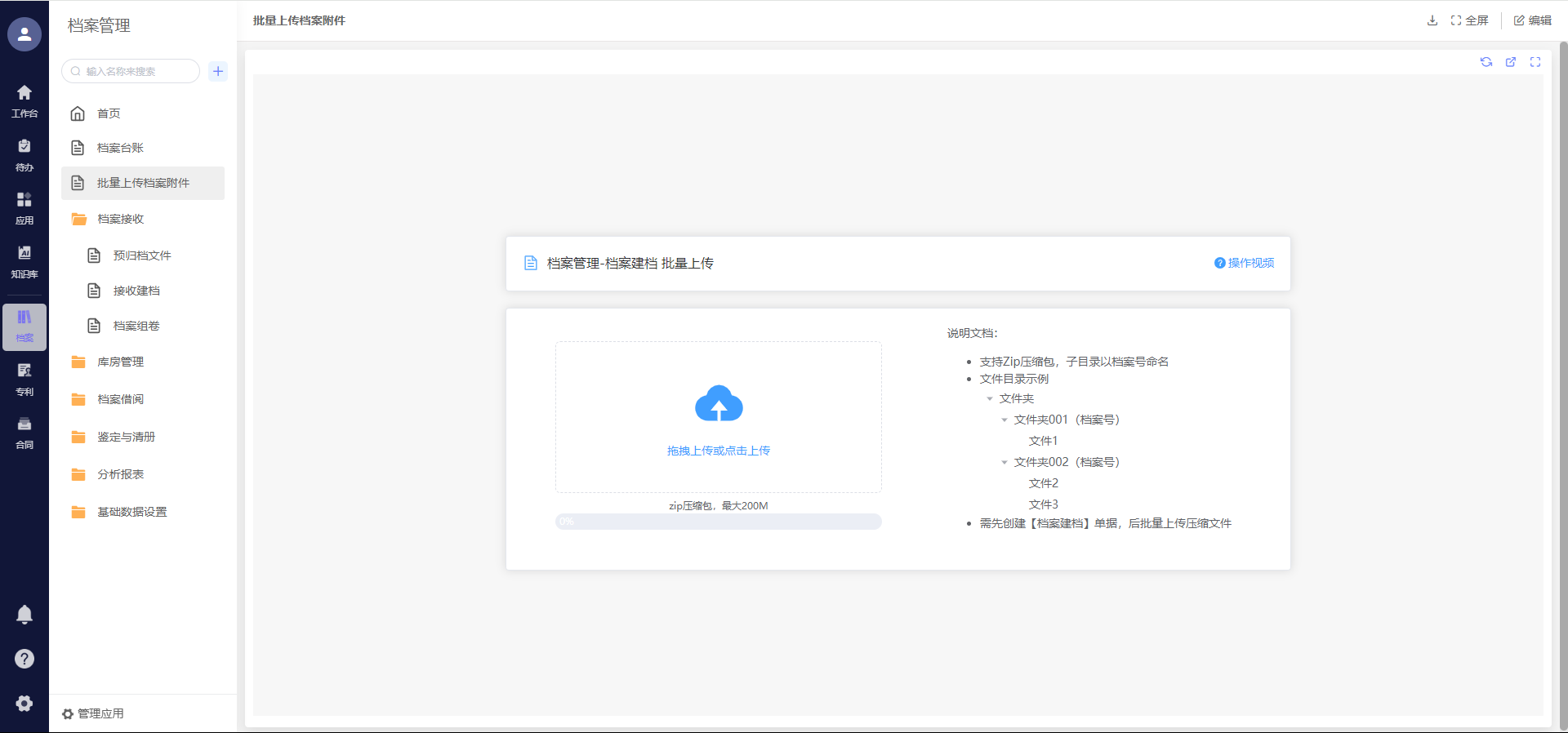Click the refresh icon in panel
1568x733 pixels.
[1486, 62]
